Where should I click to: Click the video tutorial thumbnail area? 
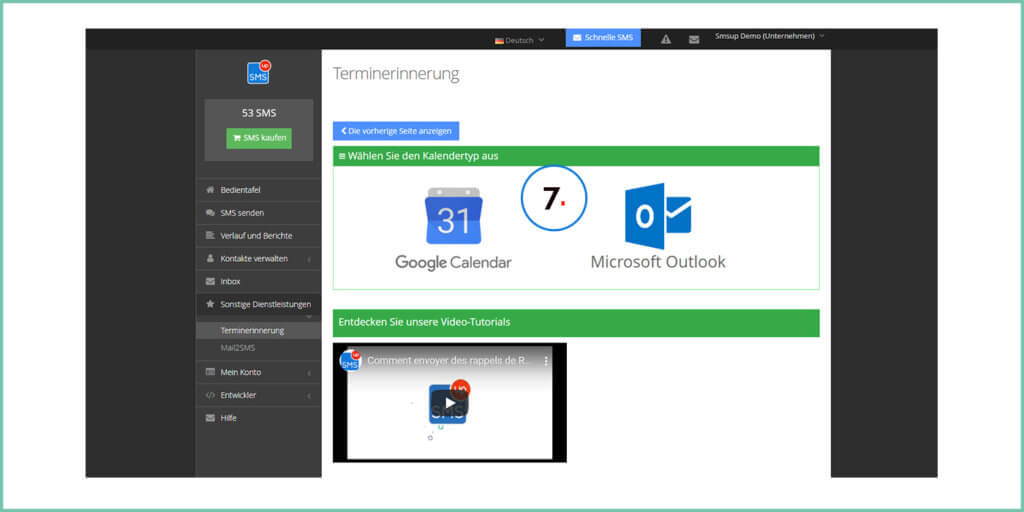450,403
